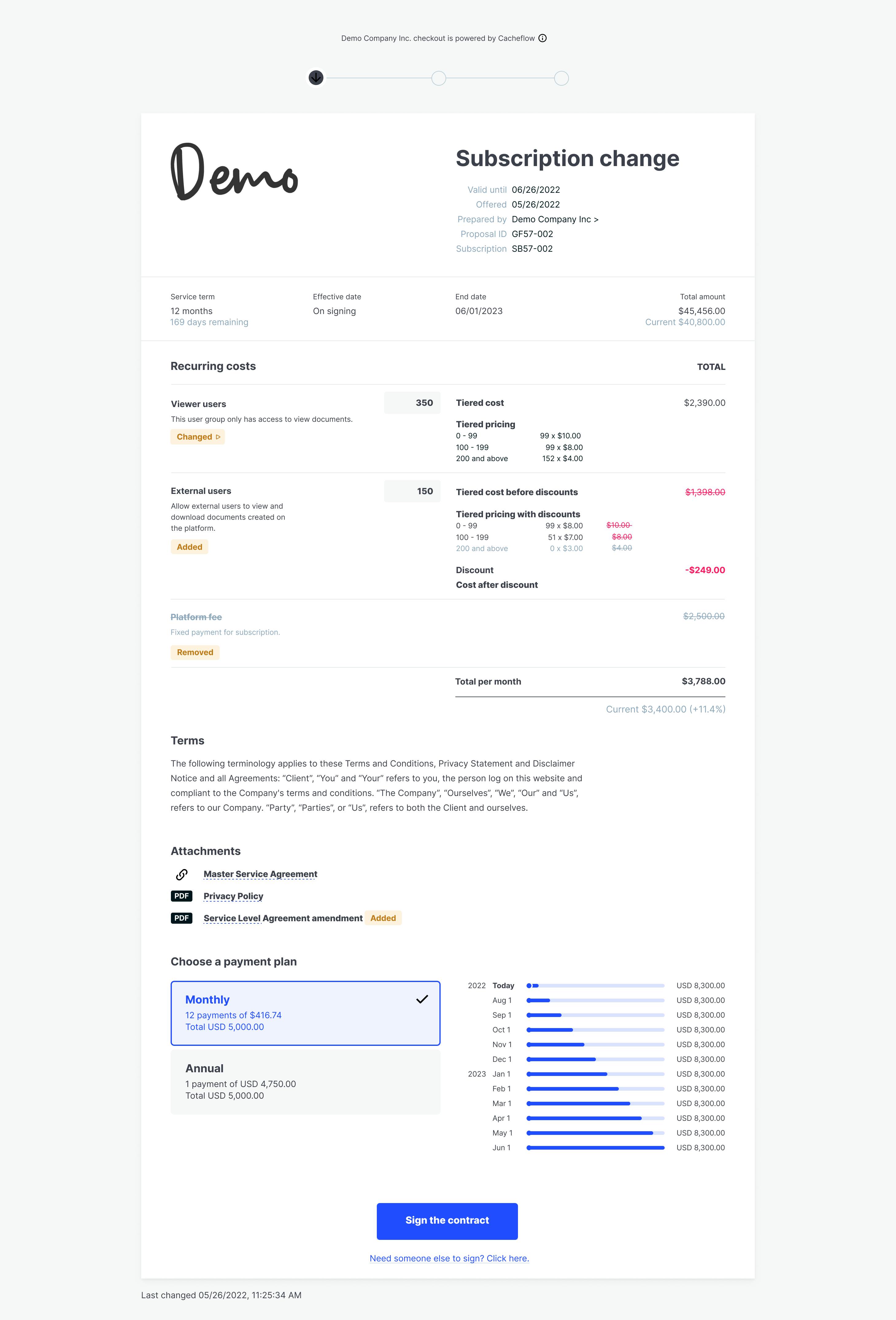
Task: Click the third progress step circle
Action: (561, 78)
